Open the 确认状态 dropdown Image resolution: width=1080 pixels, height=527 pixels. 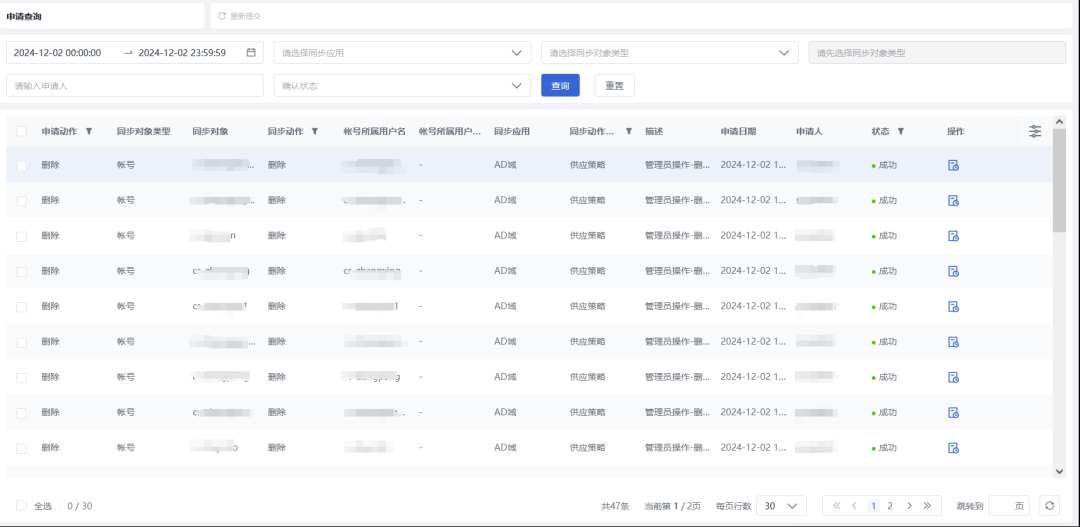point(402,85)
